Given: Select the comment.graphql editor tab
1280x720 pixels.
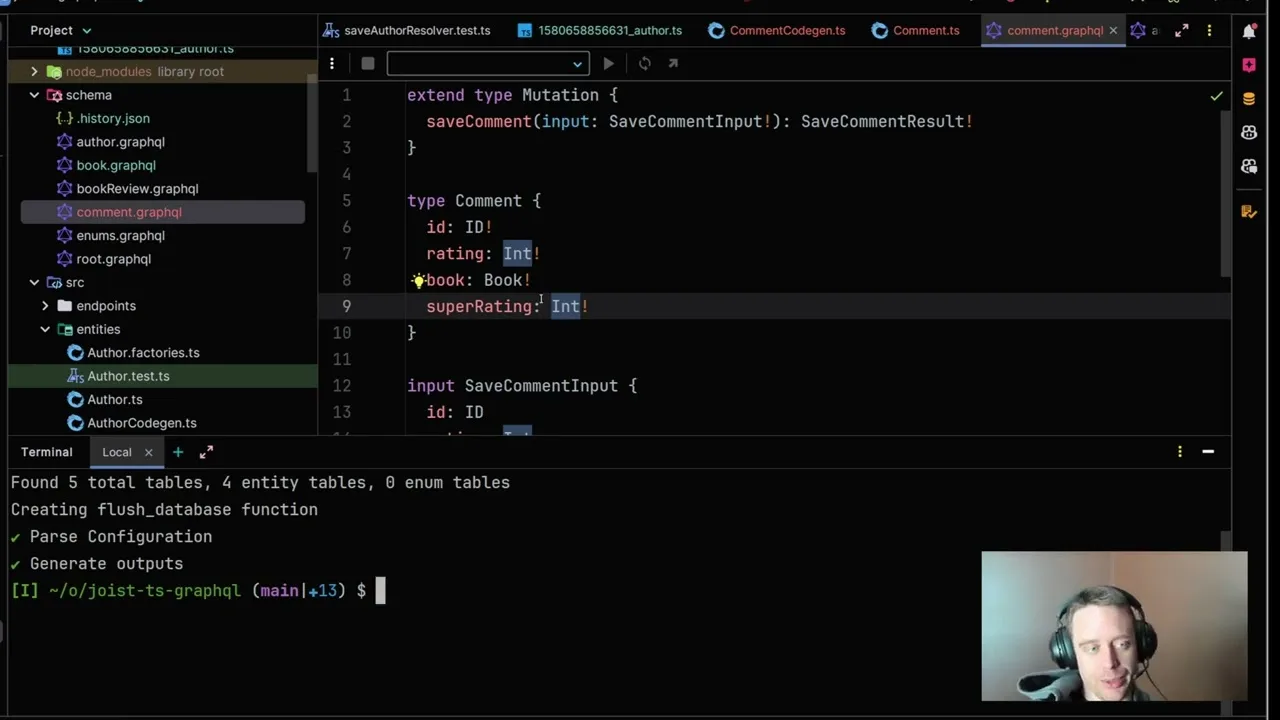Looking at the screenshot, I should (1054, 31).
